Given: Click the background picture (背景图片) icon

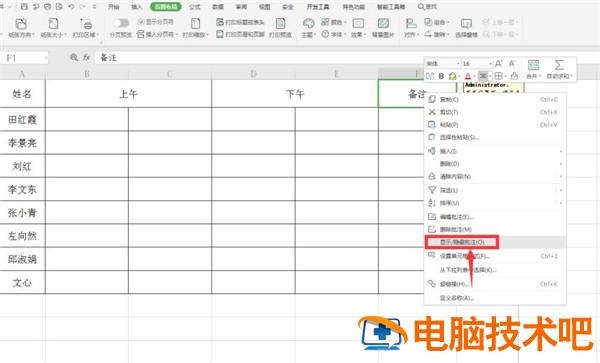Looking at the screenshot, I should pos(383,24).
